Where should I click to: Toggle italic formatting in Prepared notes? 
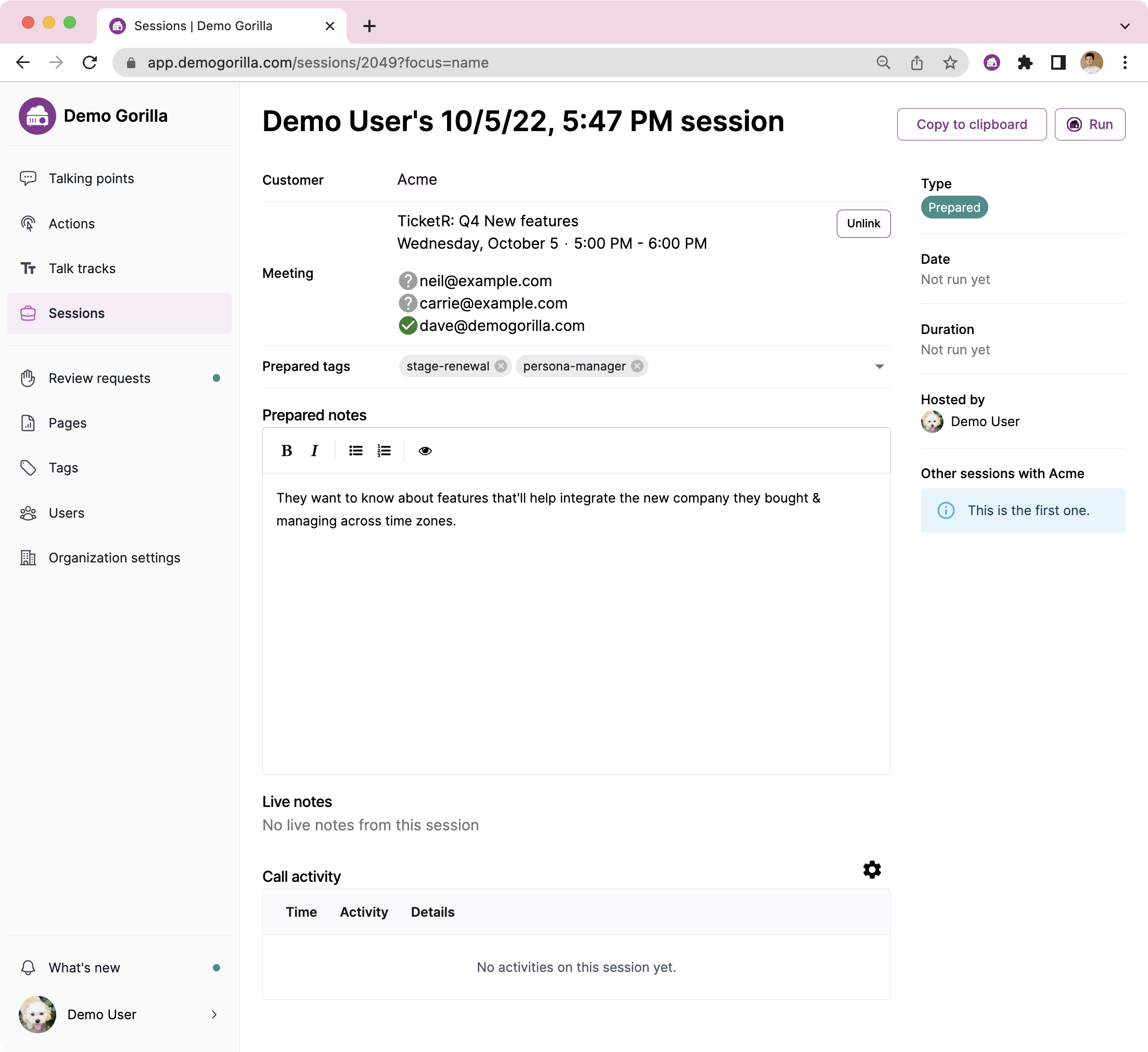pyautogui.click(x=314, y=450)
